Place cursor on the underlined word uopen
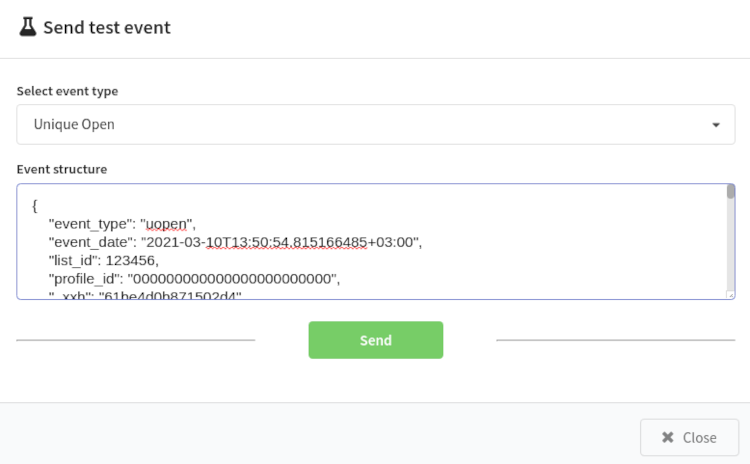The image size is (750, 464). pyautogui.click(x=166, y=224)
